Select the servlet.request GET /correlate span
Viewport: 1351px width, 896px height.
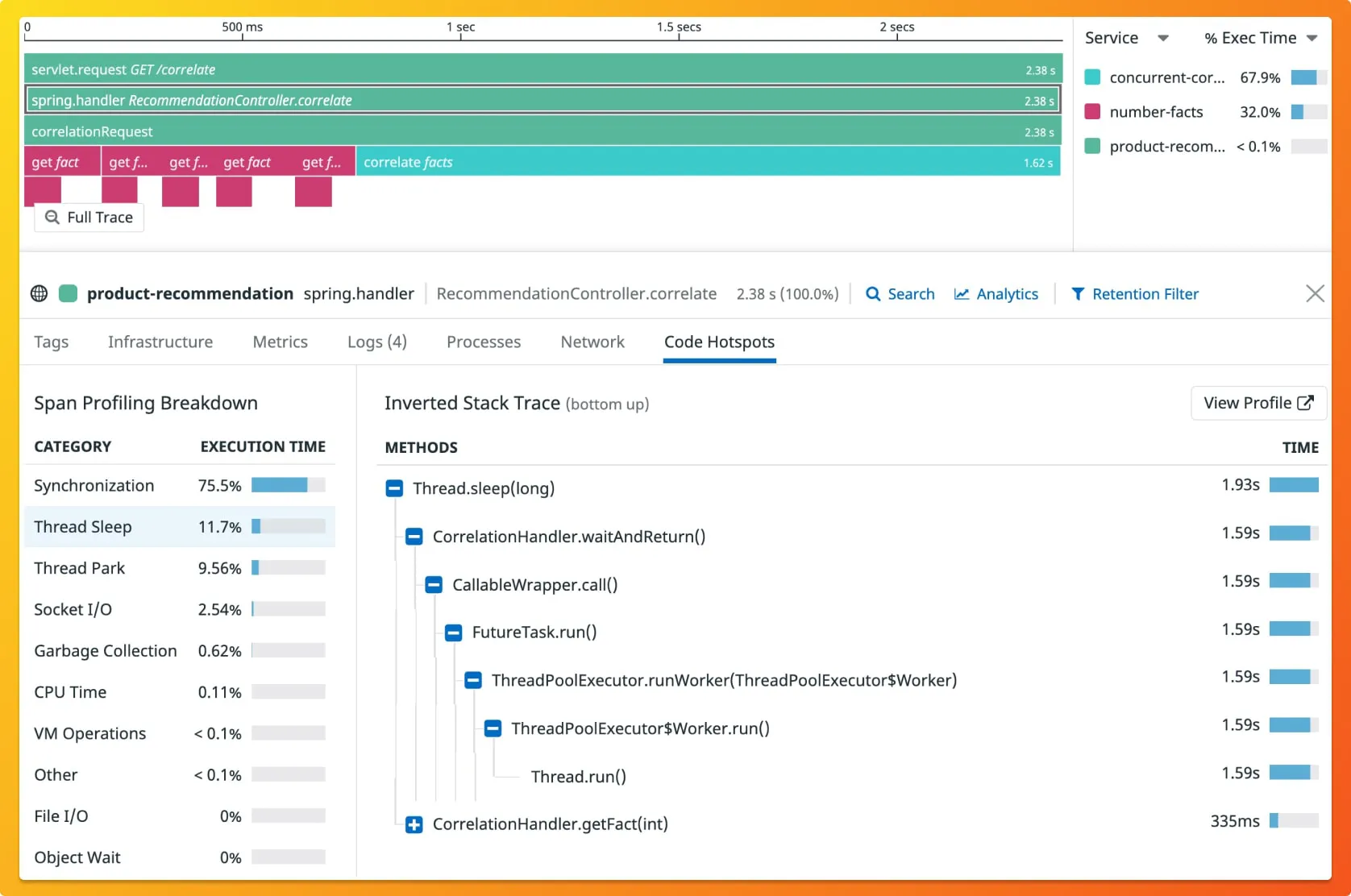pyautogui.click(x=543, y=69)
